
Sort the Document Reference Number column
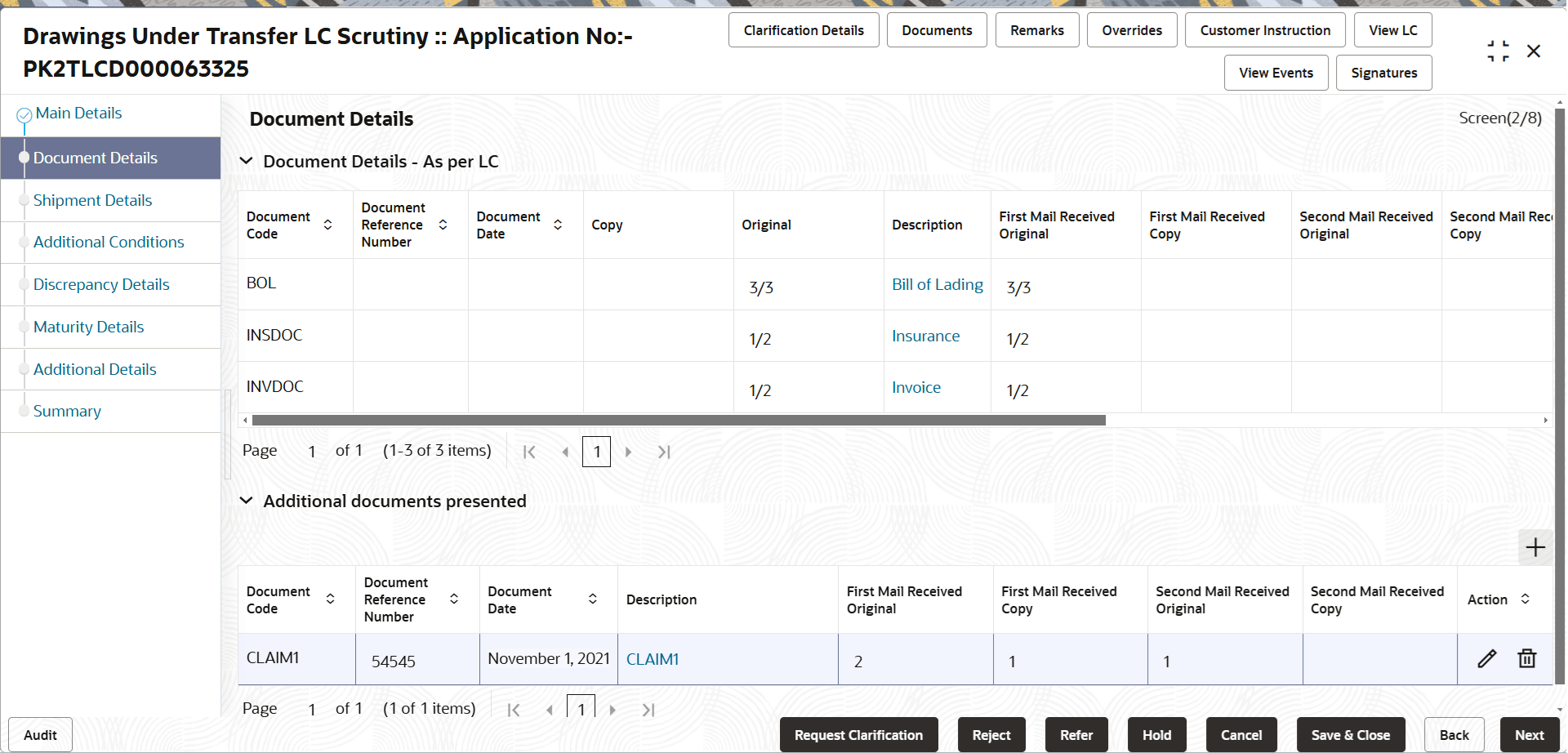point(443,224)
